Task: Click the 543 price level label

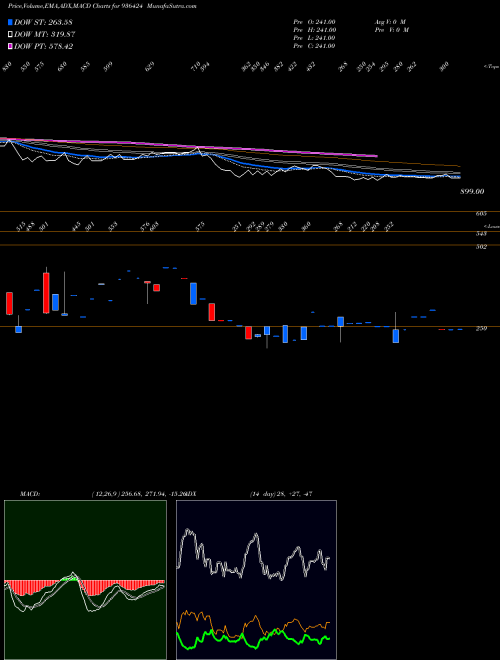Action: (x=481, y=234)
